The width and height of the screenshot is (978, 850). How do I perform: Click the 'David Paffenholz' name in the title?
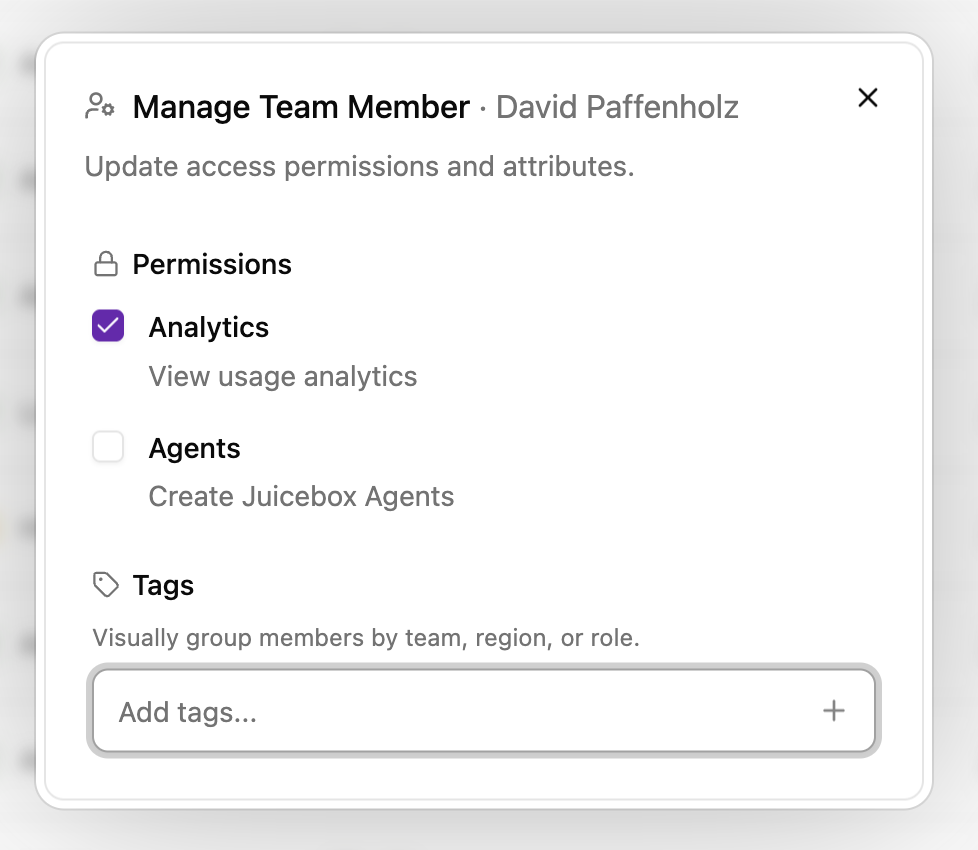(617, 107)
